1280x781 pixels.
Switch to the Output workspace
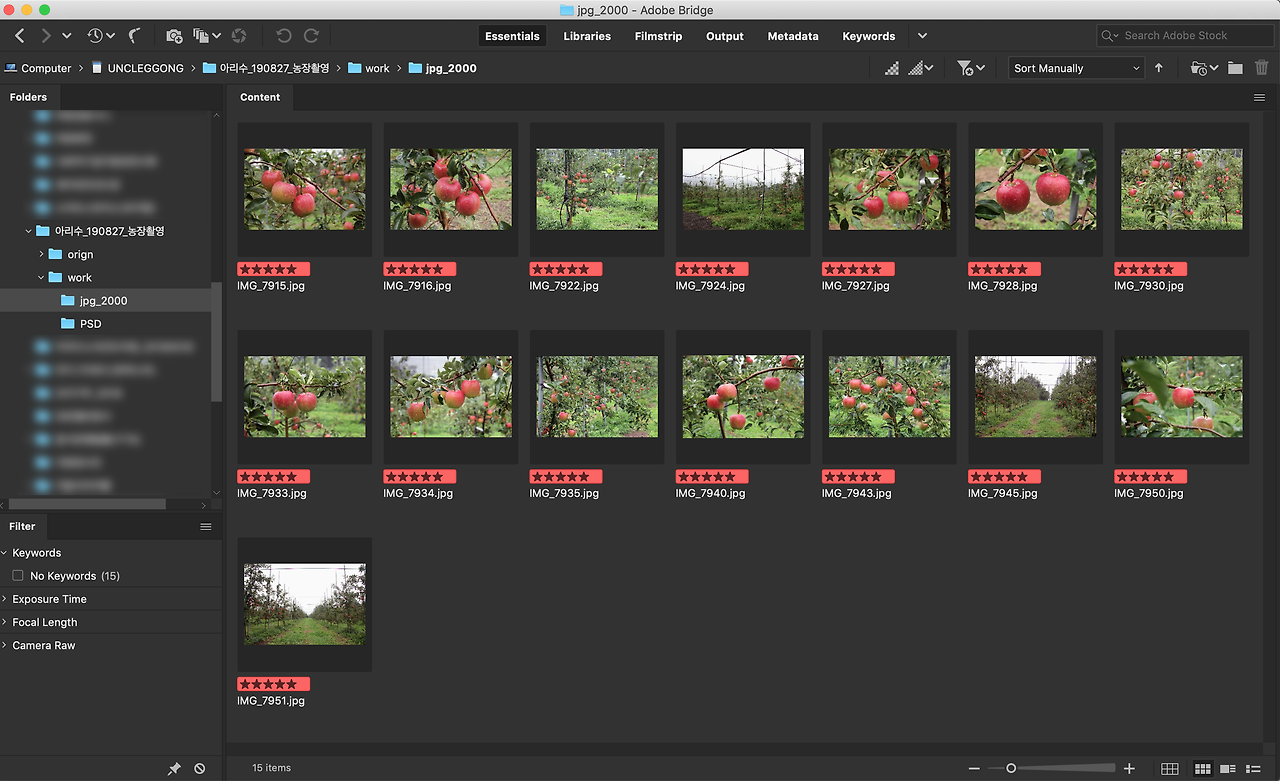725,36
